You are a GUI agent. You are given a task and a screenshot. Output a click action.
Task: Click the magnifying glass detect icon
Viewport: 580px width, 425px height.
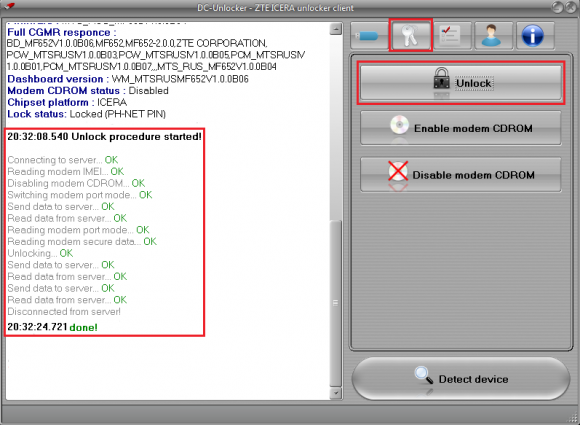pyautogui.click(x=424, y=375)
